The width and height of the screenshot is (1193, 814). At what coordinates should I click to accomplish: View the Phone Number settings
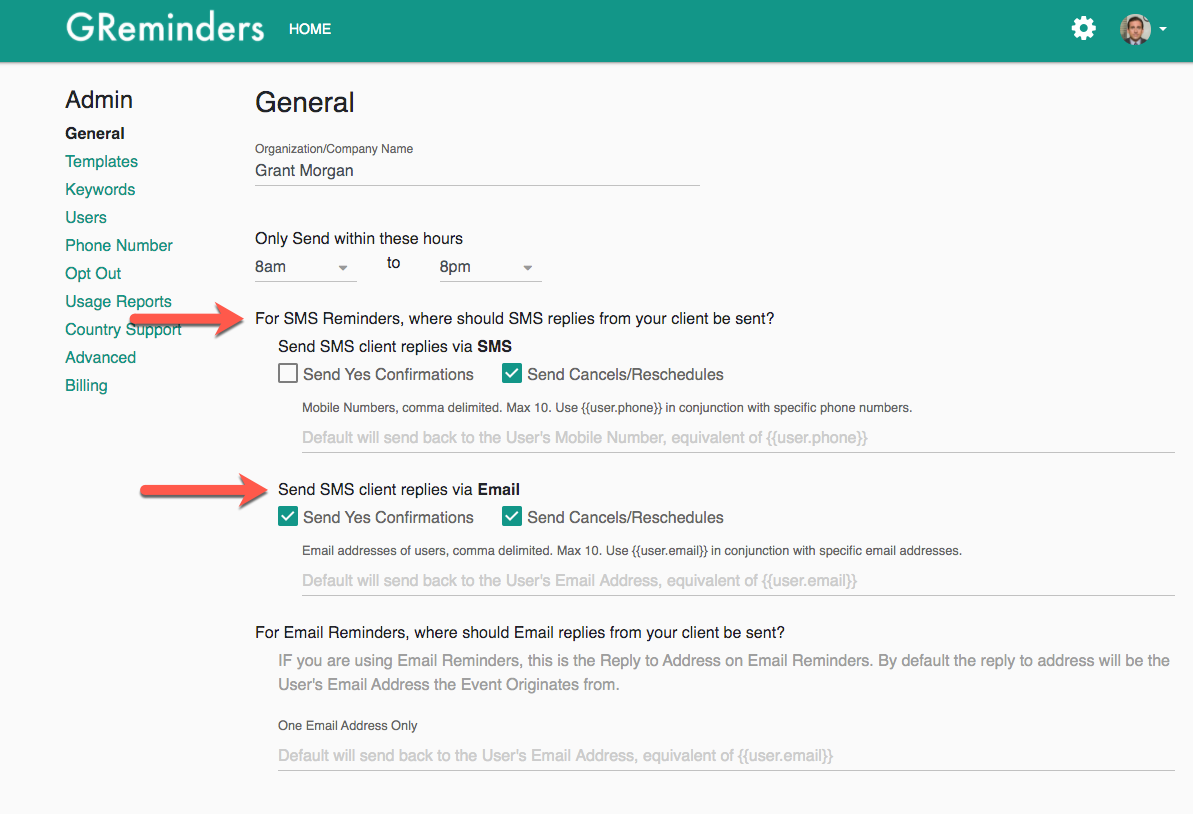coord(118,245)
